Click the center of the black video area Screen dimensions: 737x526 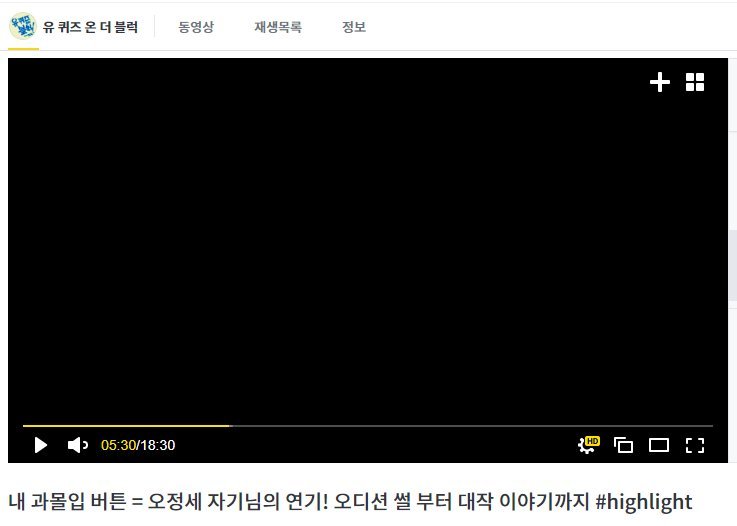pyautogui.click(x=368, y=240)
